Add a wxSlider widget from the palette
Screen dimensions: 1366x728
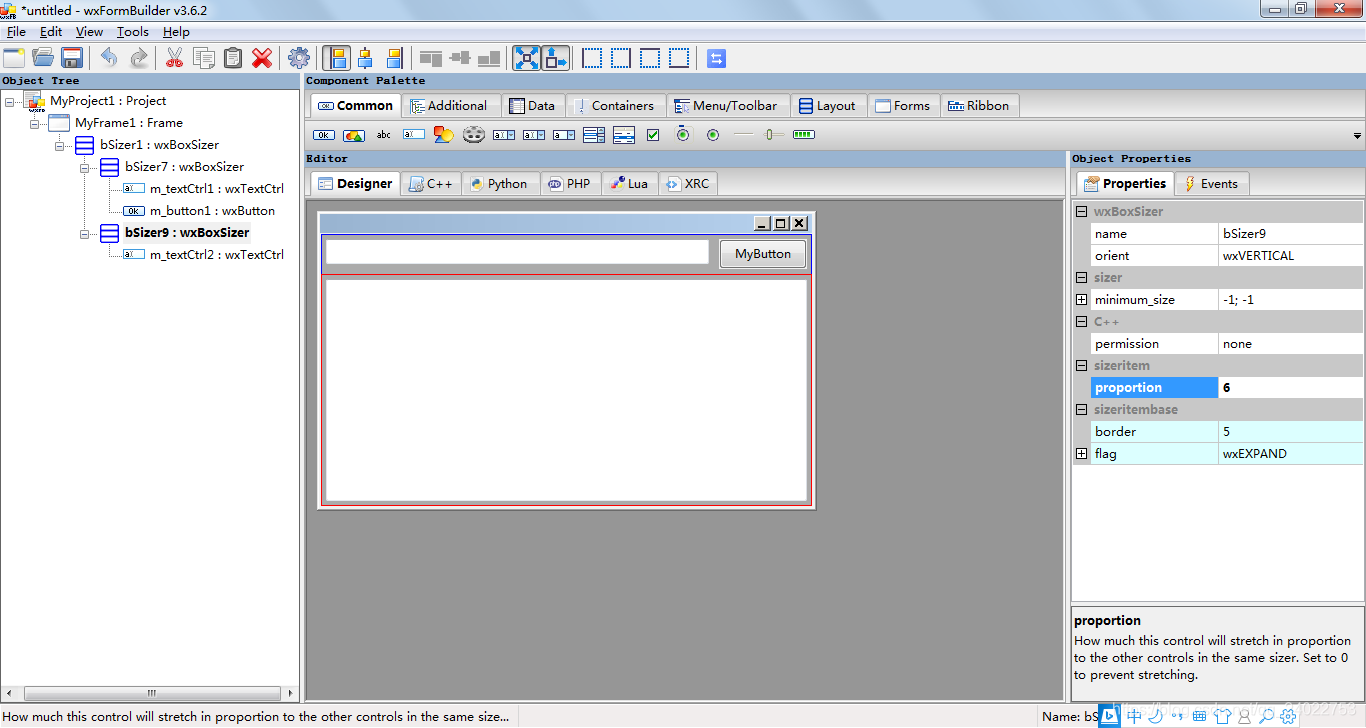click(773, 134)
